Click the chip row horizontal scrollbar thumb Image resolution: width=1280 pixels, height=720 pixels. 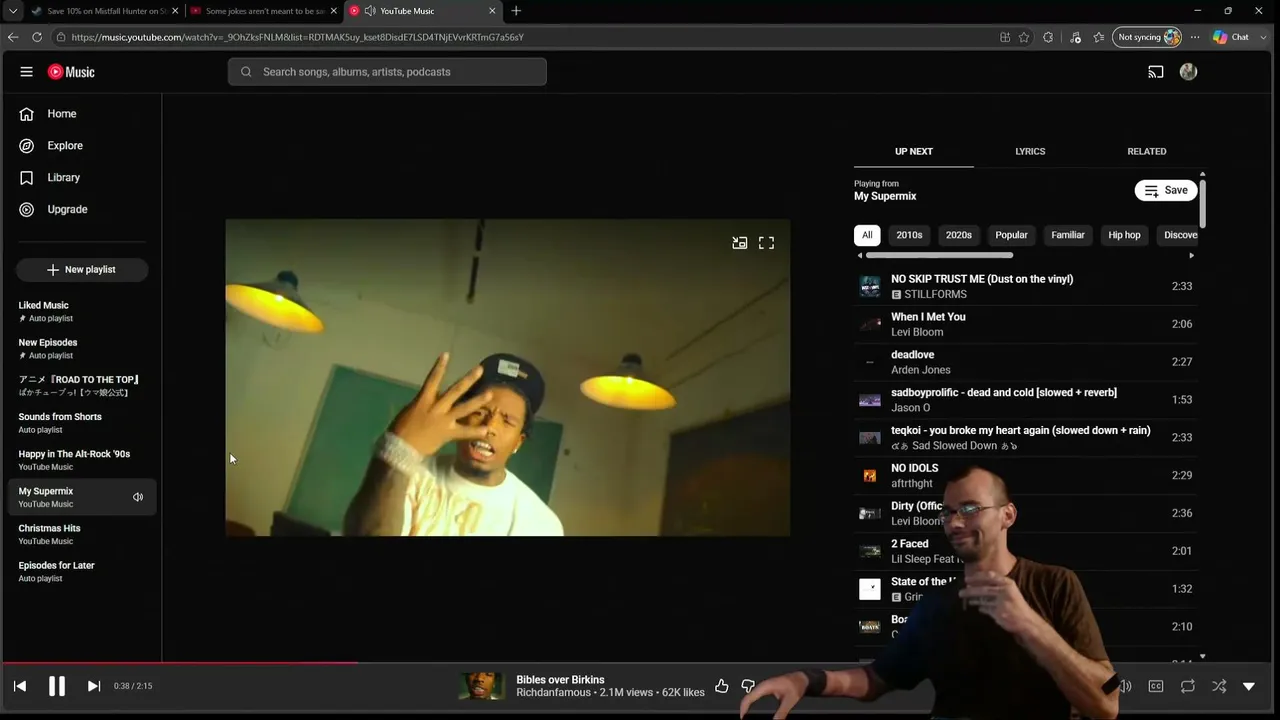pyautogui.click(x=939, y=256)
